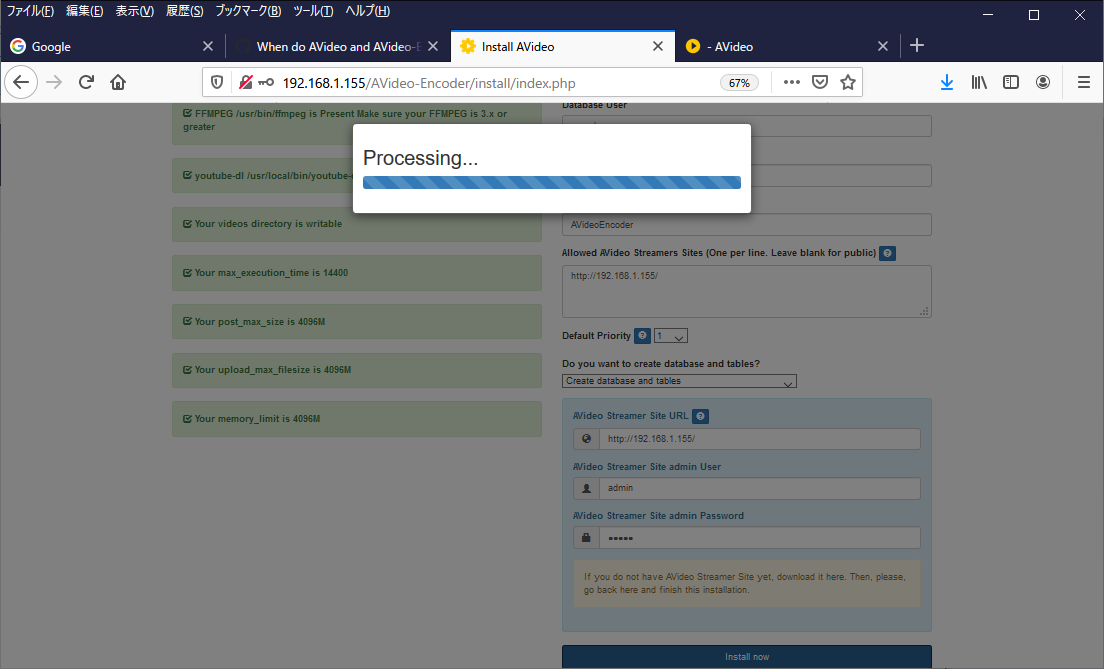
Task: Click the forward navigation arrow
Action: coord(54,82)
